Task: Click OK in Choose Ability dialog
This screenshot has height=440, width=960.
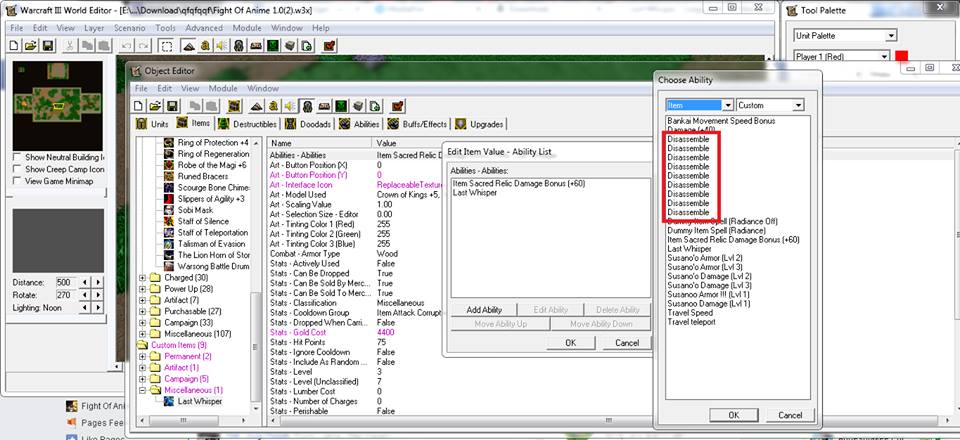Action: 733,415
